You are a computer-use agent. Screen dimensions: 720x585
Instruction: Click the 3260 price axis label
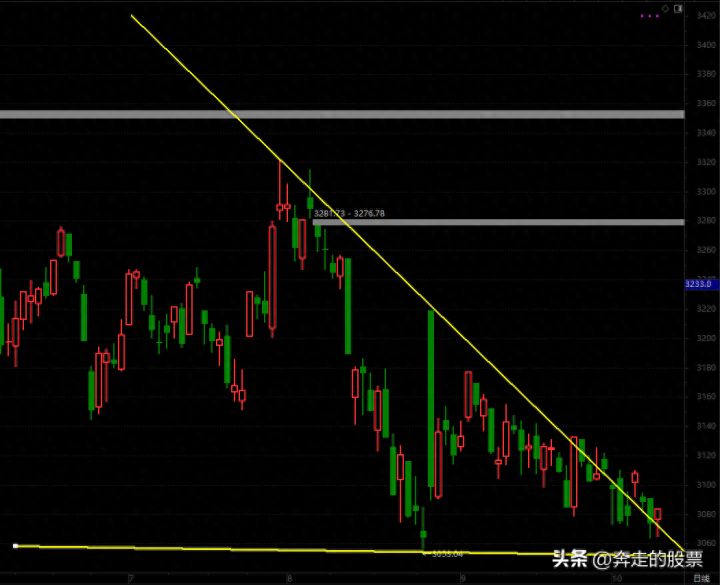click(706, 250)
